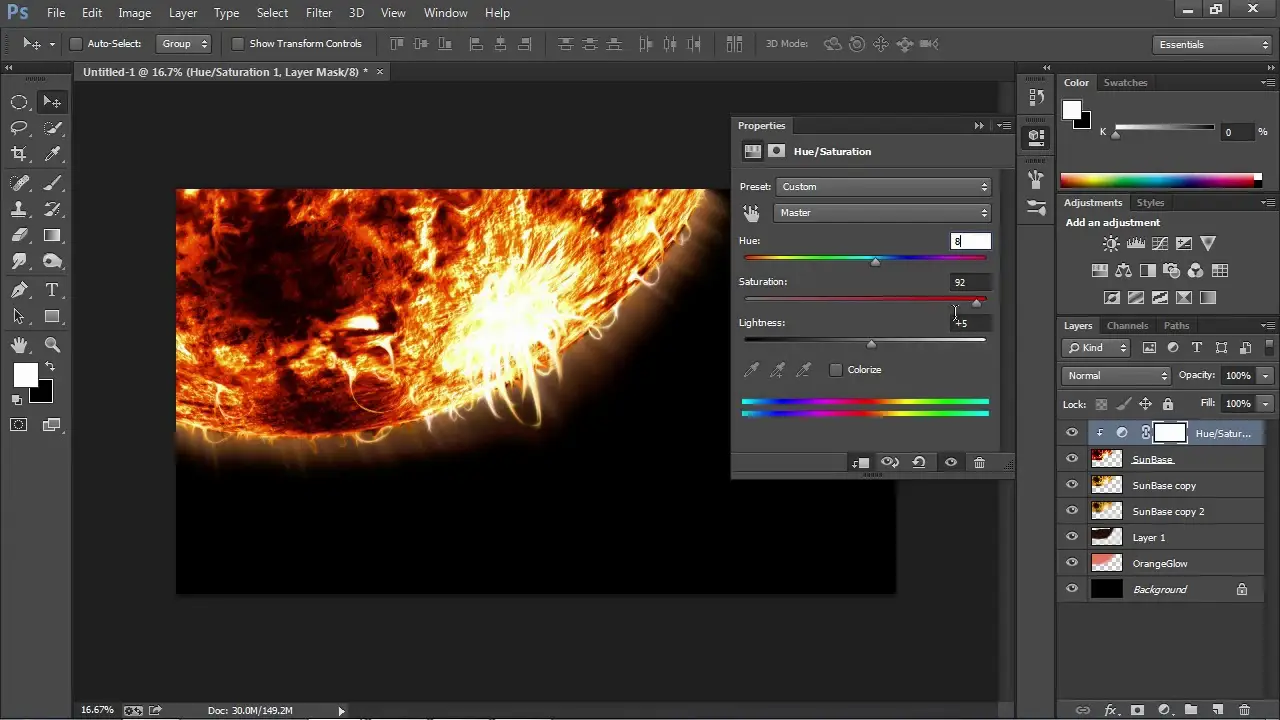Enable the Colorize checkbox
1280x720 pixels.
pos(836,370)
